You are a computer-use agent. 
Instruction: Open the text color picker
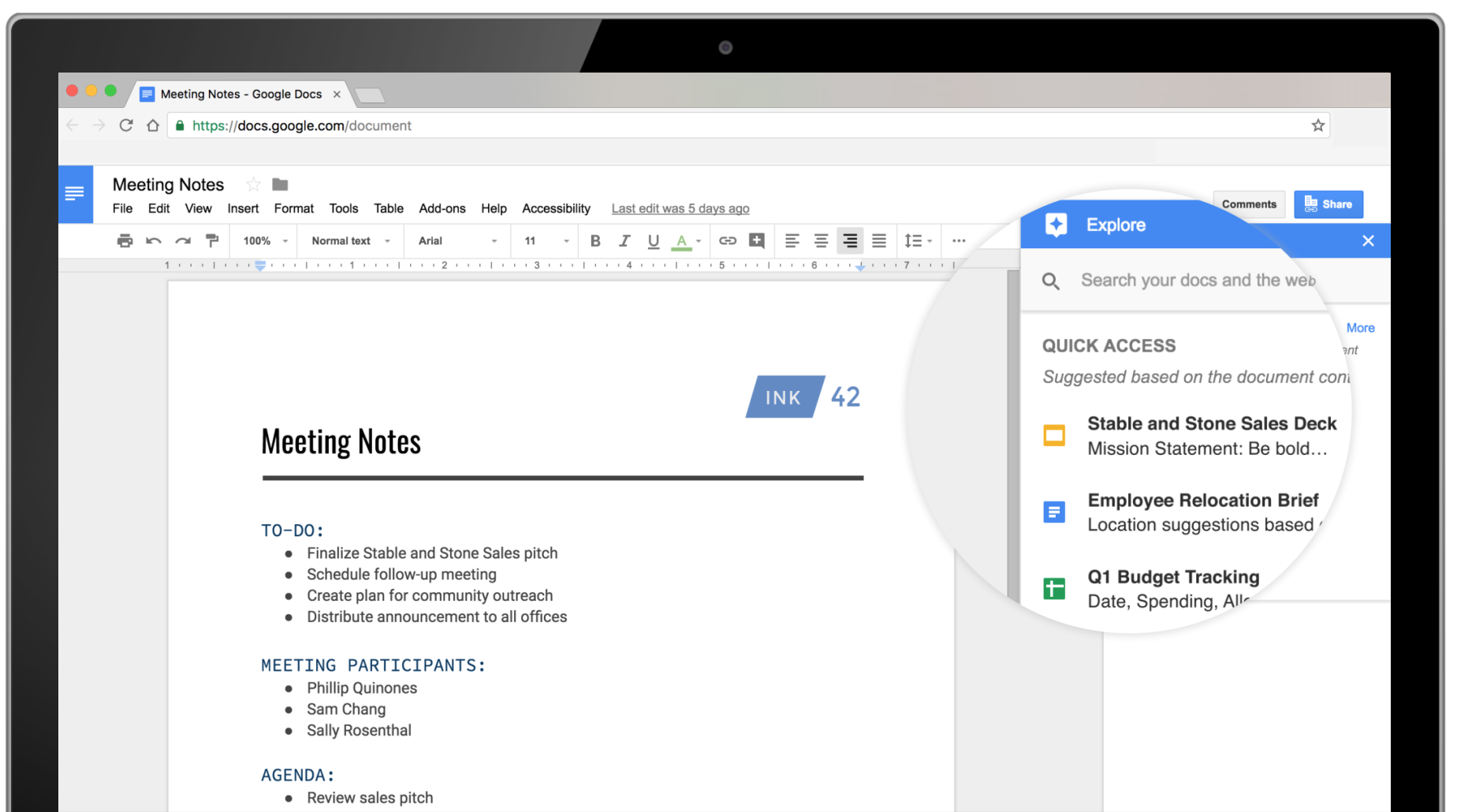(685, 241)
